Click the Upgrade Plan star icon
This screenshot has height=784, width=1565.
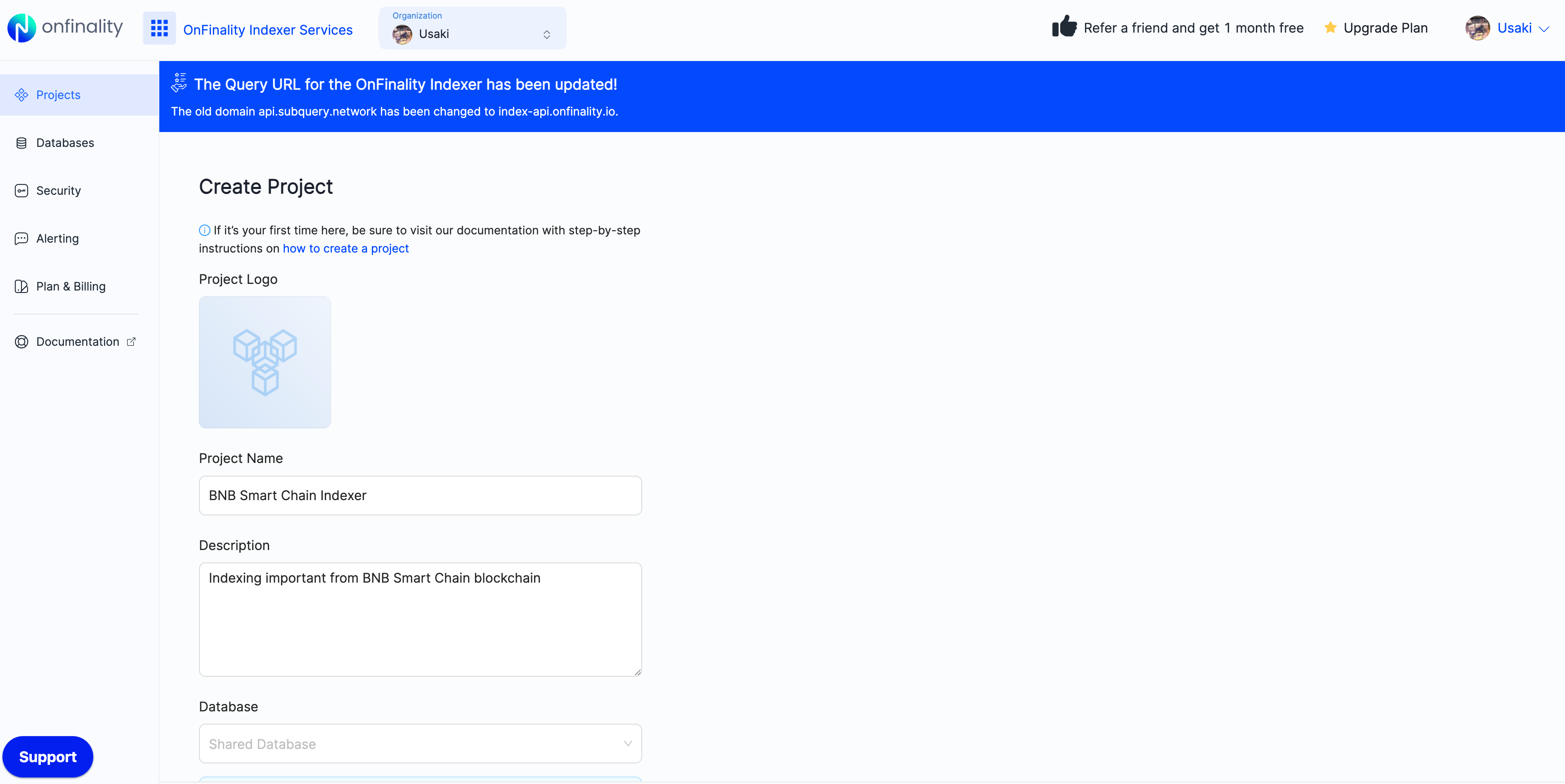coord(1330,28)
